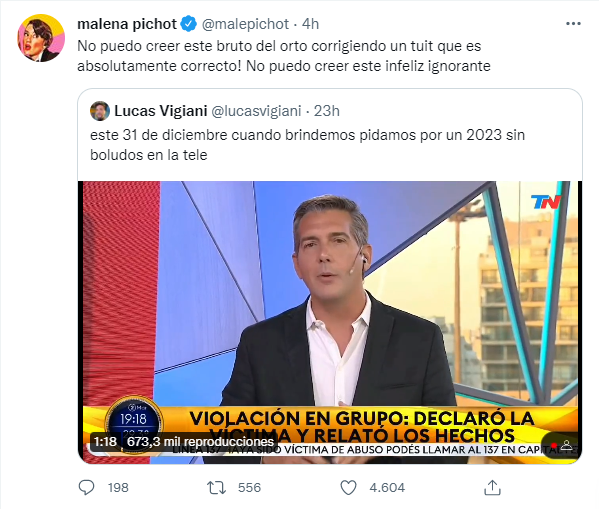Open the @lucasvigiani handle
The height and width of the screenshot is (509, 599).
[256, 111]
